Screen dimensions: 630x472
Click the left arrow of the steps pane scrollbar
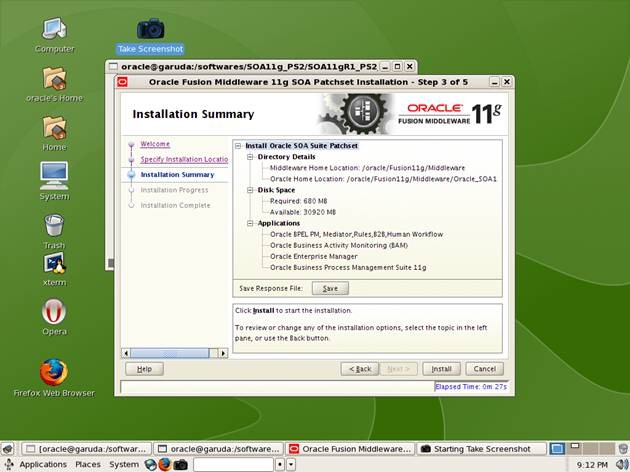pos(126,353)
